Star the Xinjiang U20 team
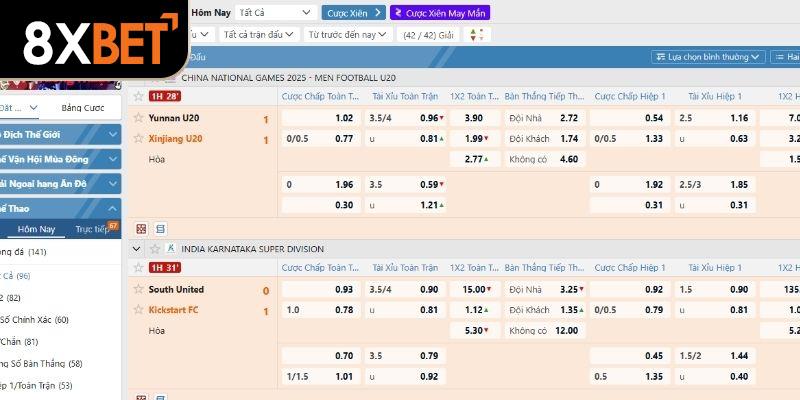Image resolution: width=800 pixels, height=400 pixels. (x=138, y=139)
